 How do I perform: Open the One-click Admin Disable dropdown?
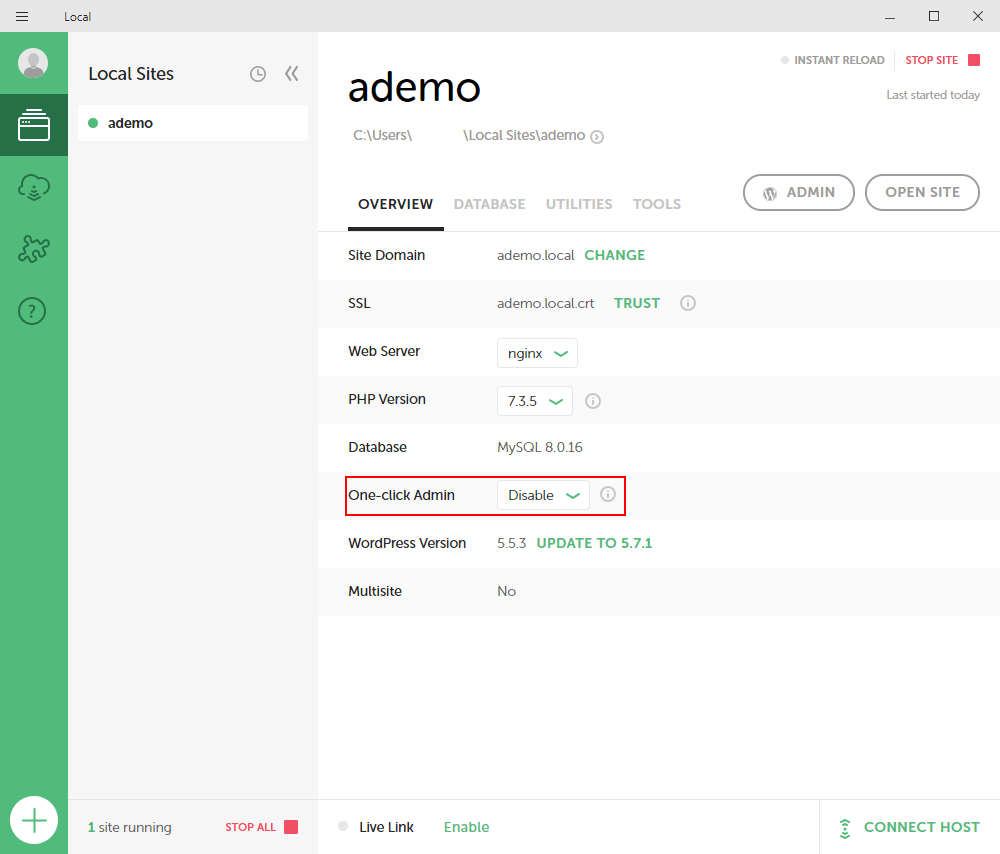[x=543, y=495]
